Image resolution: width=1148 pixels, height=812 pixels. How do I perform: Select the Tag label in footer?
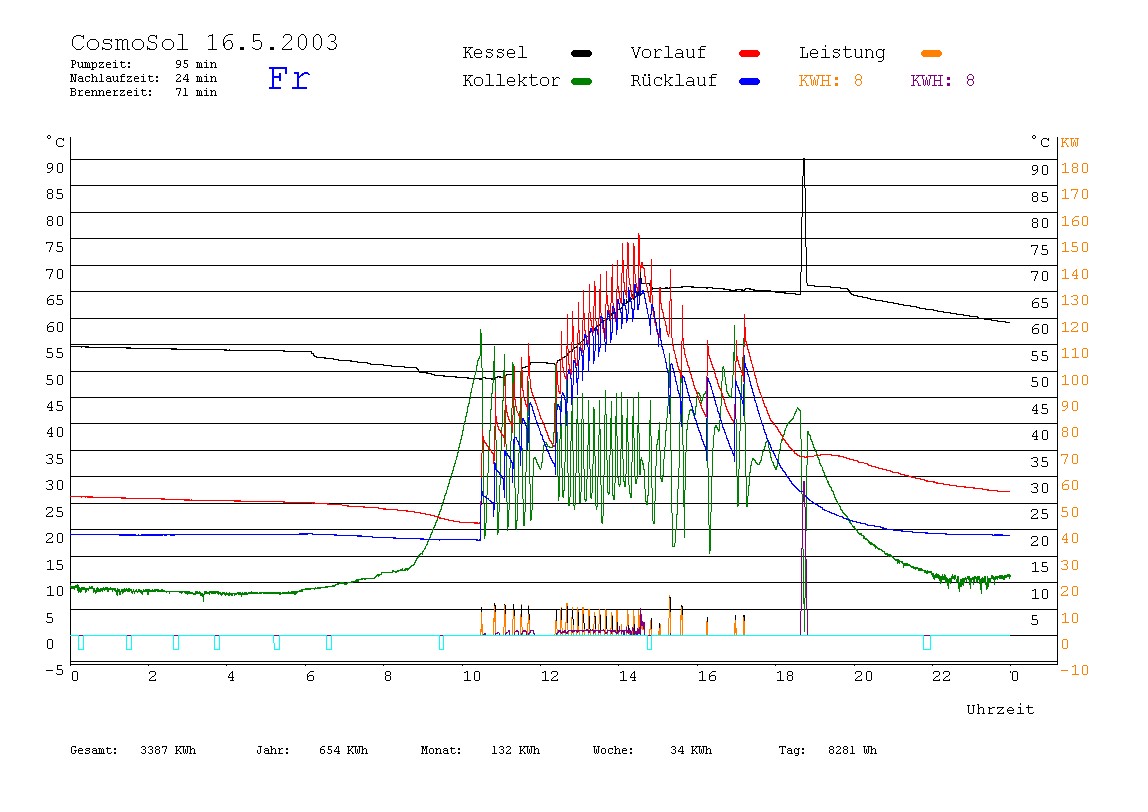coord(791,750)
